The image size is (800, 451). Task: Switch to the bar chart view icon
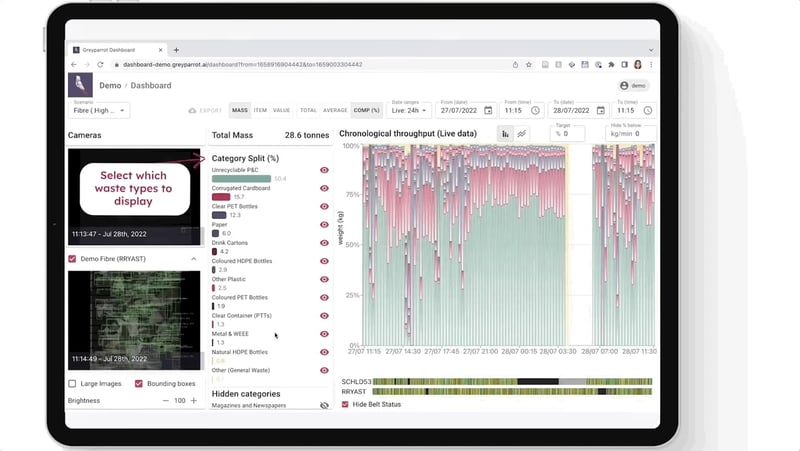505,134
